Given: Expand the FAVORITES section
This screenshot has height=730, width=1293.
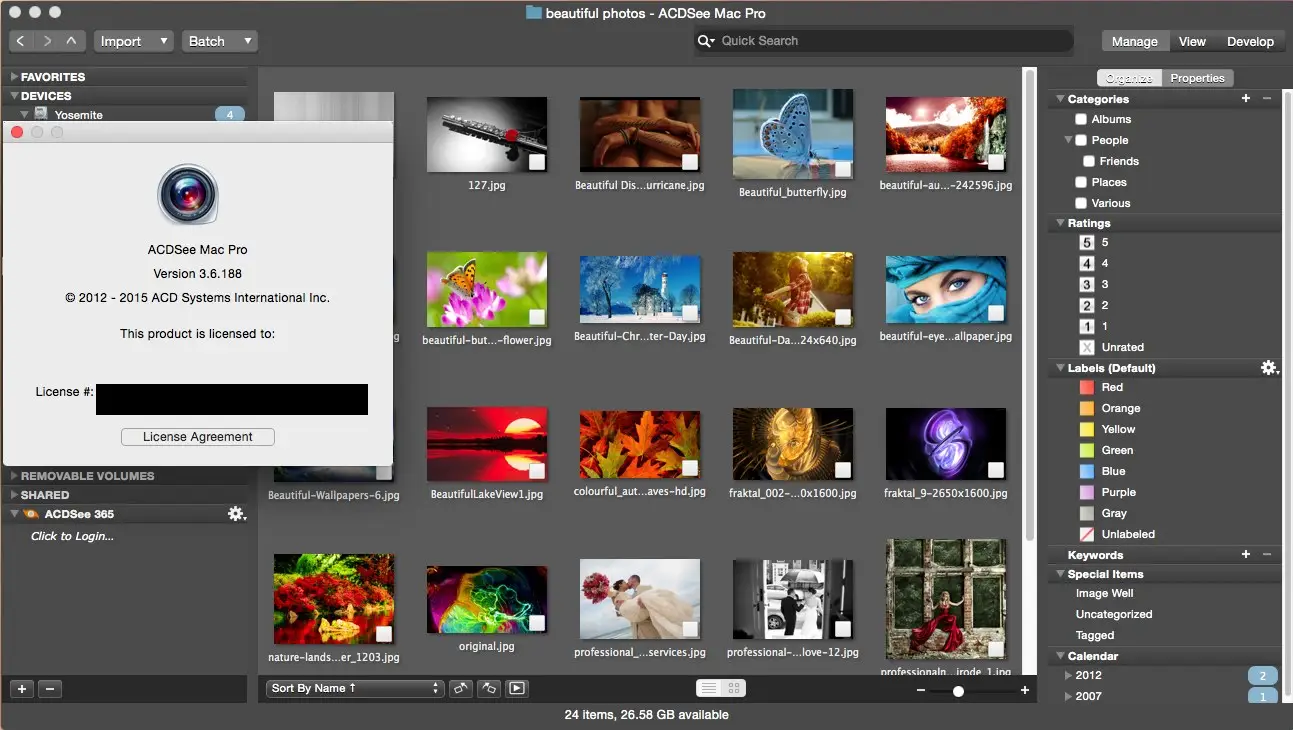Looking at the screenshot, I should tap(15, 77).
